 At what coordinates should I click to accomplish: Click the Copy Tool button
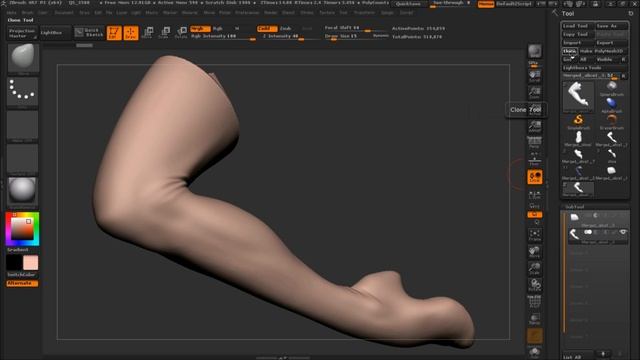pos(577,35)
